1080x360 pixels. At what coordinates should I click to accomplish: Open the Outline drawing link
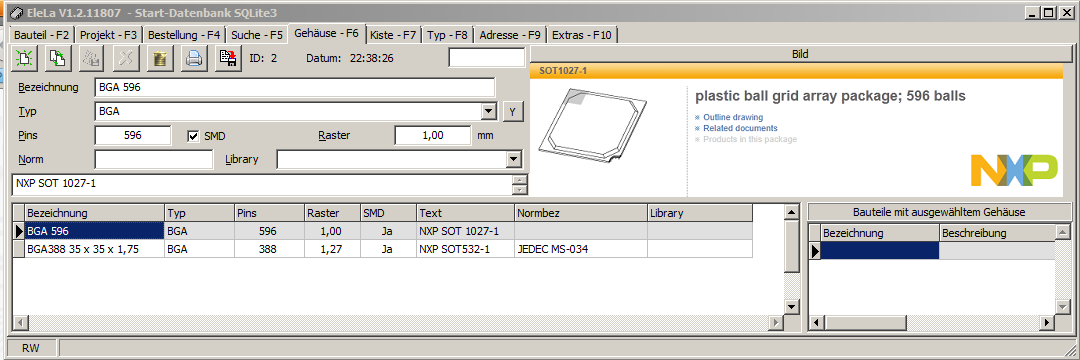coord(733,118)
